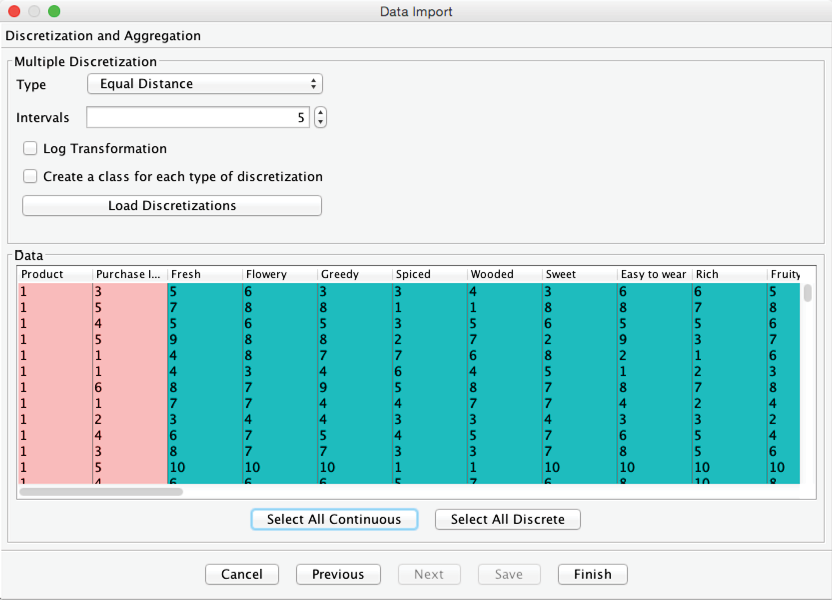Click the green zoom window button

click(x=54, y=12)
